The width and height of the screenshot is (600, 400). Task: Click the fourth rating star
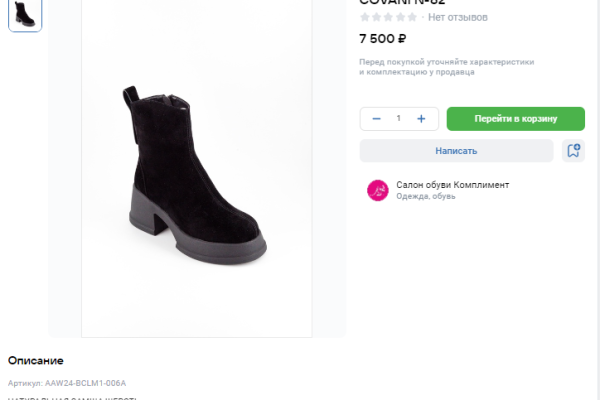click(x=401, y=17)
